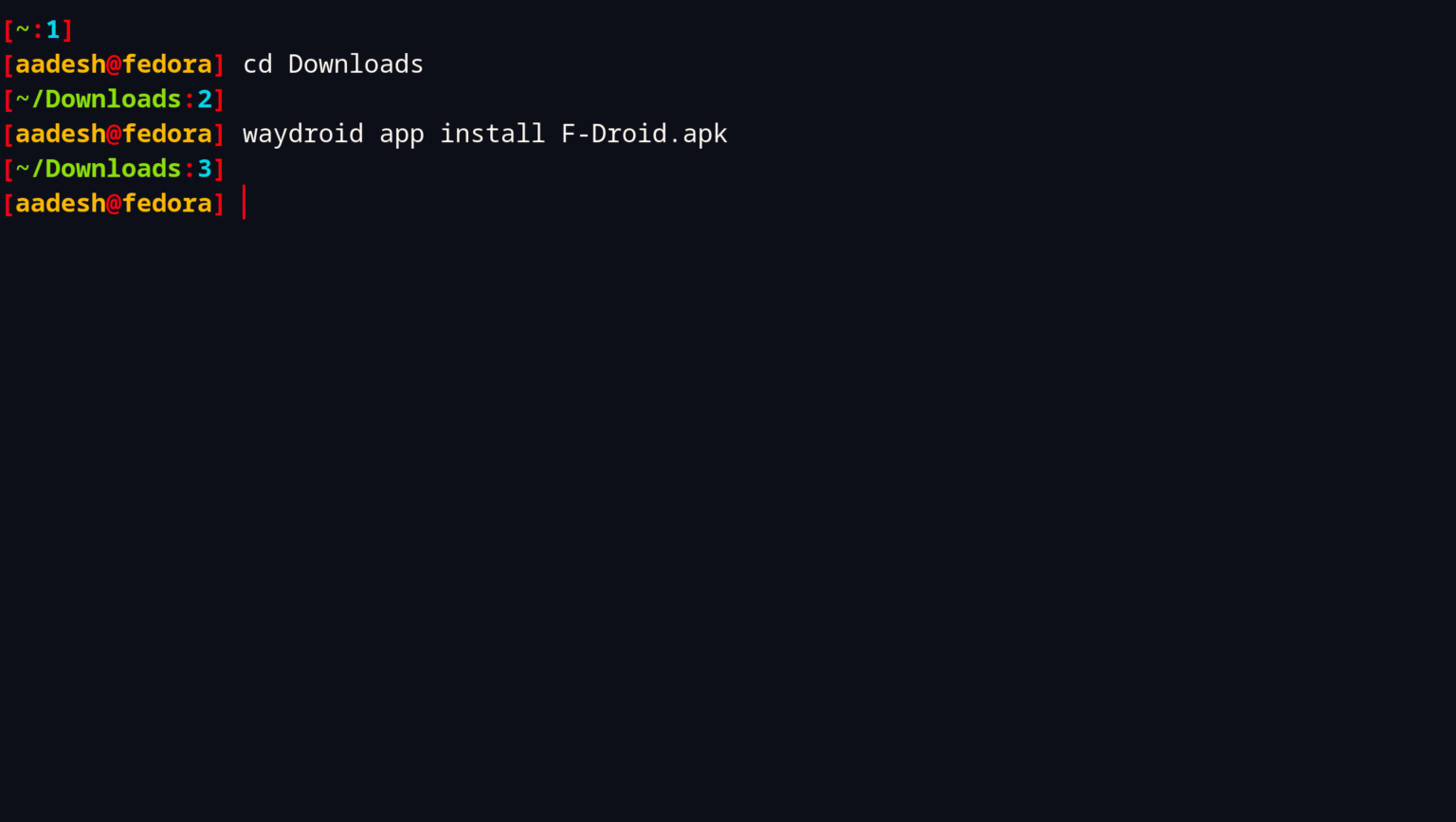The image size is (1456, 822).
Task: Click the word cd in the first command
Action: [257, 64]
